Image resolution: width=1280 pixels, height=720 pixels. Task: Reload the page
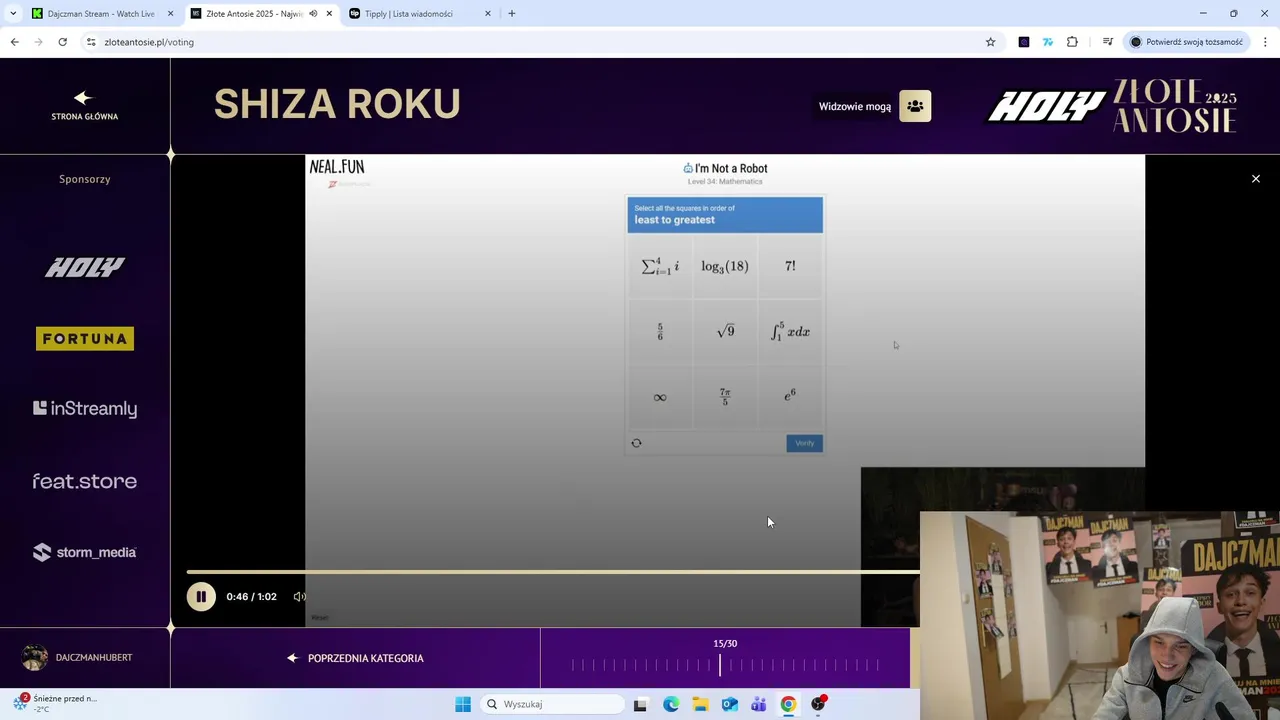pyautogui.click(x=62, y=42)
